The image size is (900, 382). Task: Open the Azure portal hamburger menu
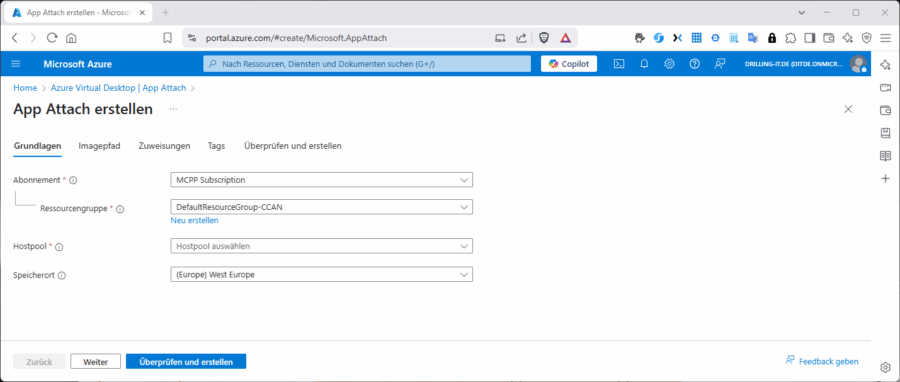15,64
